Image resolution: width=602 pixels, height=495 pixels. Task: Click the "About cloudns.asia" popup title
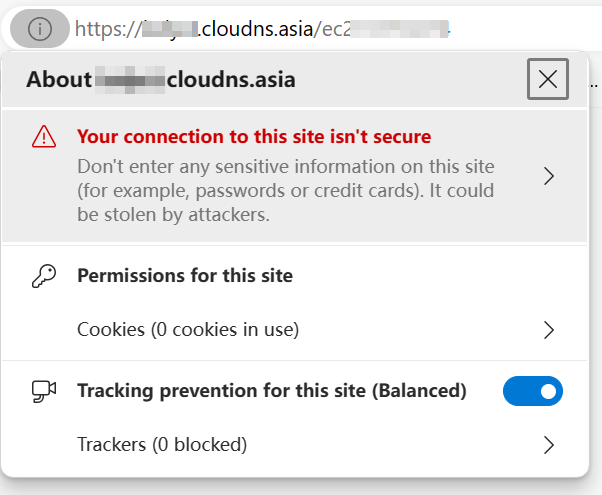coord(160,80)
